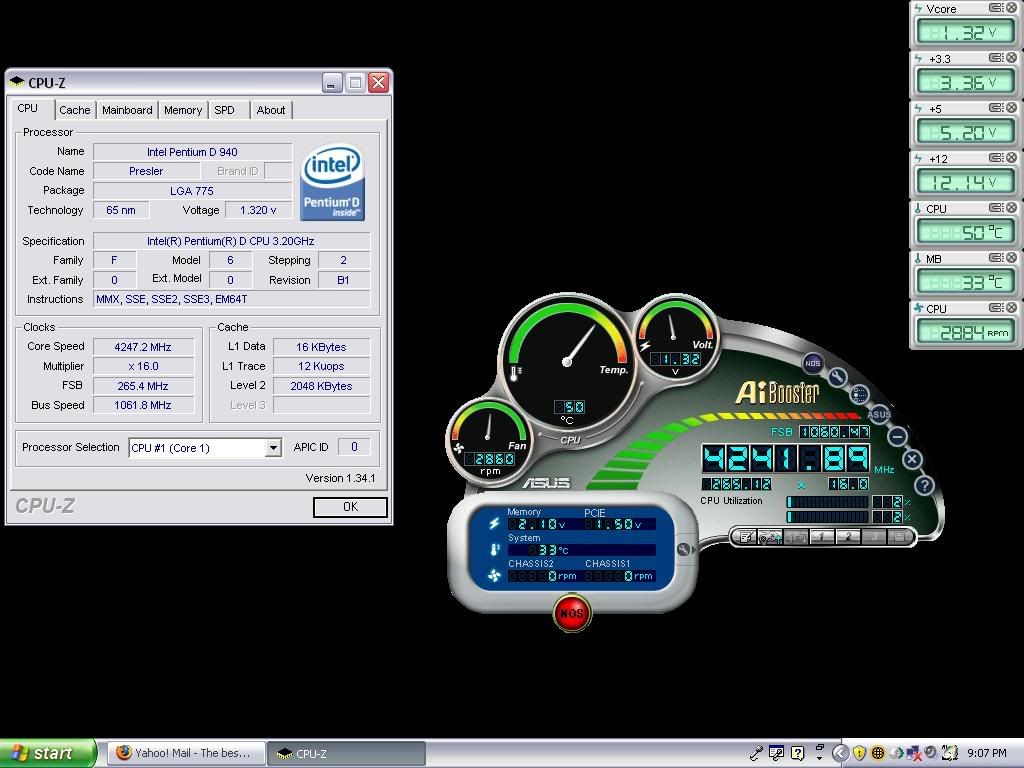This screenshot has height=768, width=1024.
Task: Open settings icon on +12 voltage widget
Action: pos(996,157)
